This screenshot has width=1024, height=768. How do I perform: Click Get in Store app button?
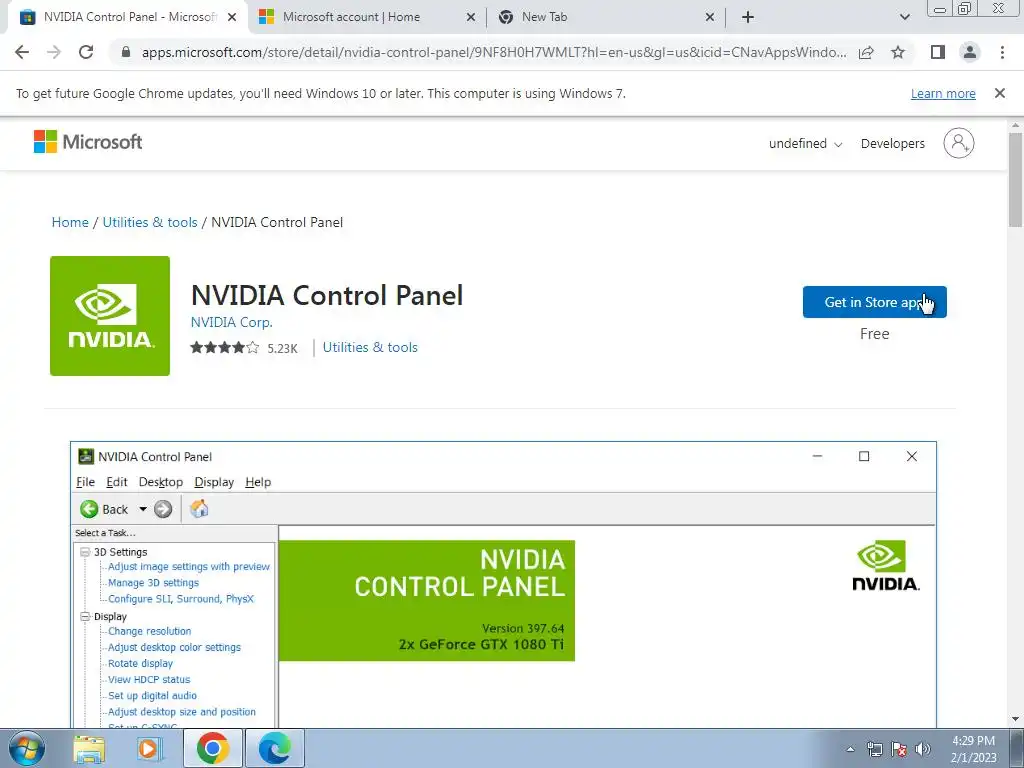874,302
